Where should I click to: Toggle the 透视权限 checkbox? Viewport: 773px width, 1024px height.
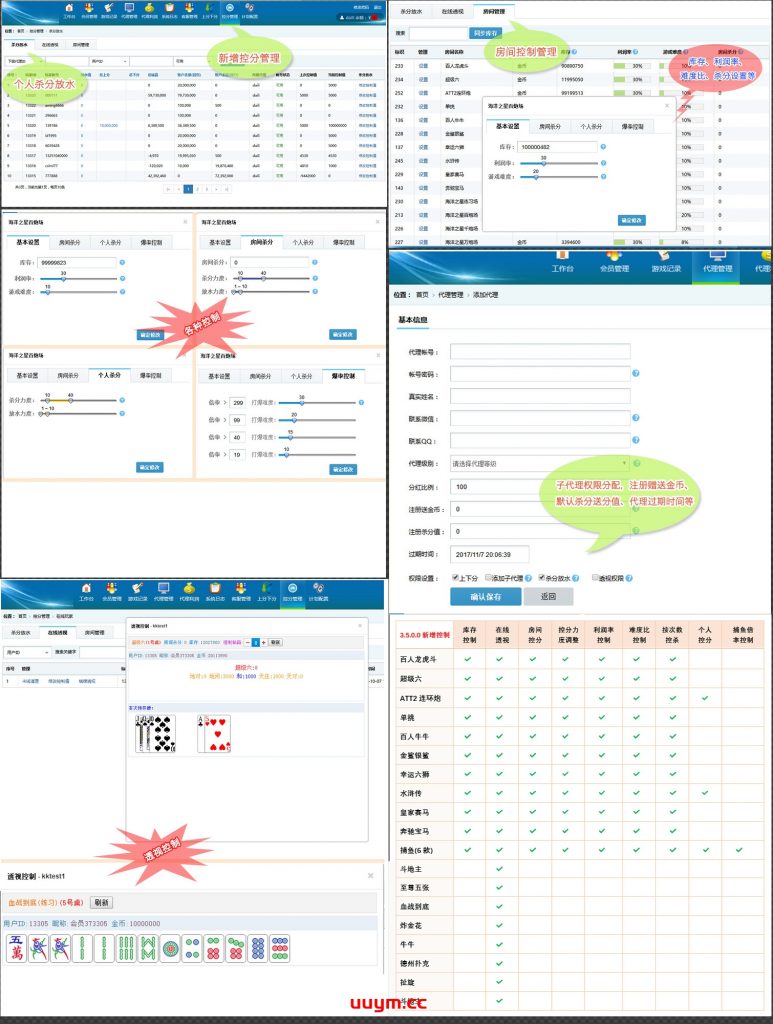pyautogui.click(x=595, y=577)
